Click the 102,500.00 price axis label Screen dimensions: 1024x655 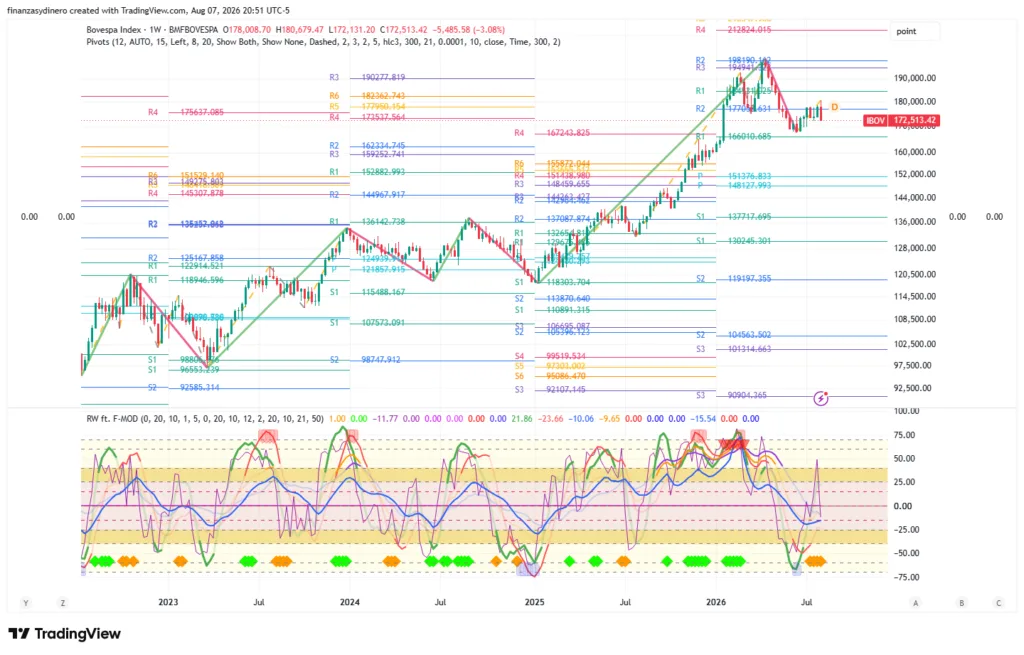(x=915, y=343)
